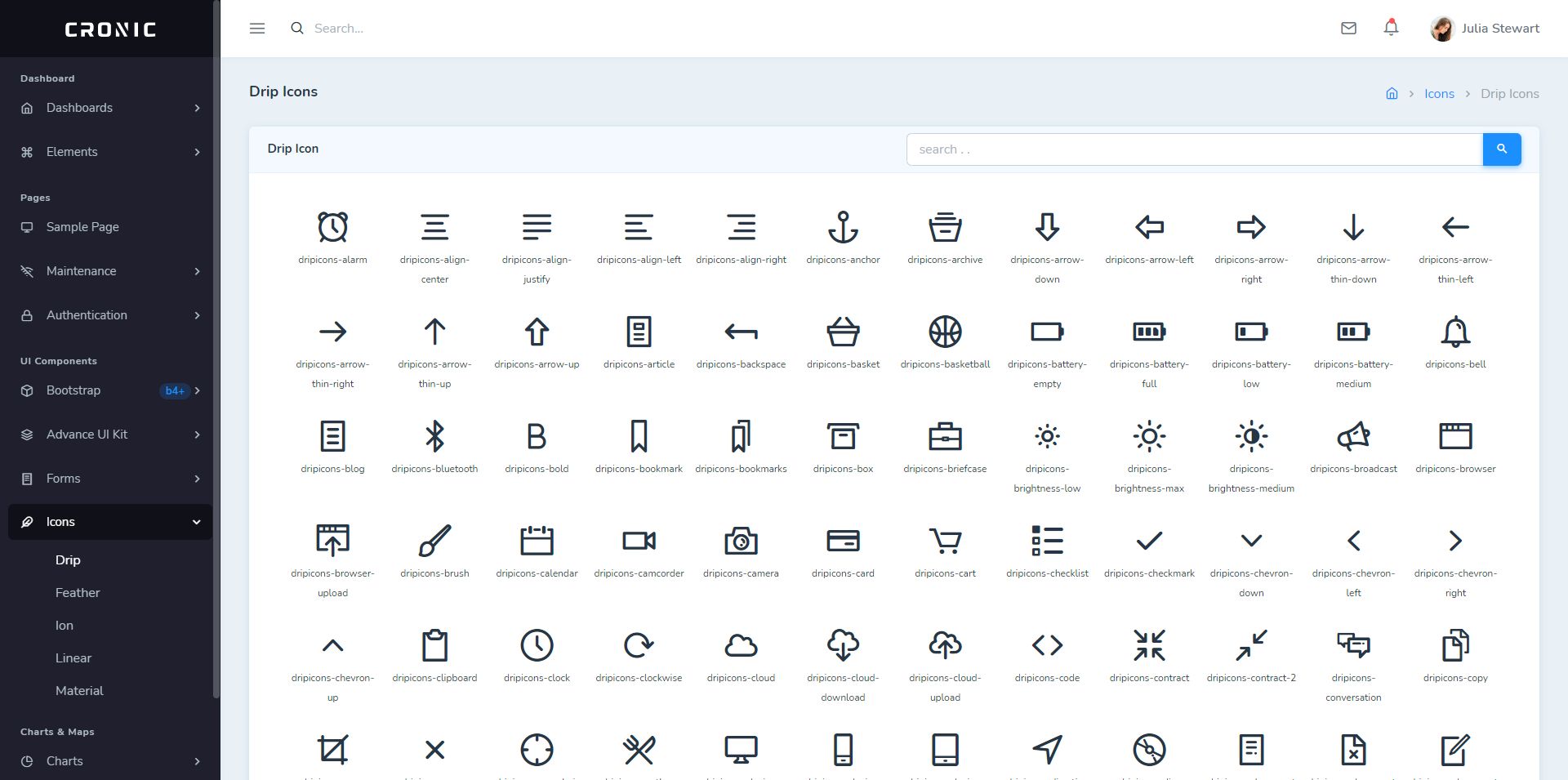Image resolution: width=1568 pixels, height=780 pixels.
Task: Pick the dripicons-cloud-download icon
Action: coord(843,645)
